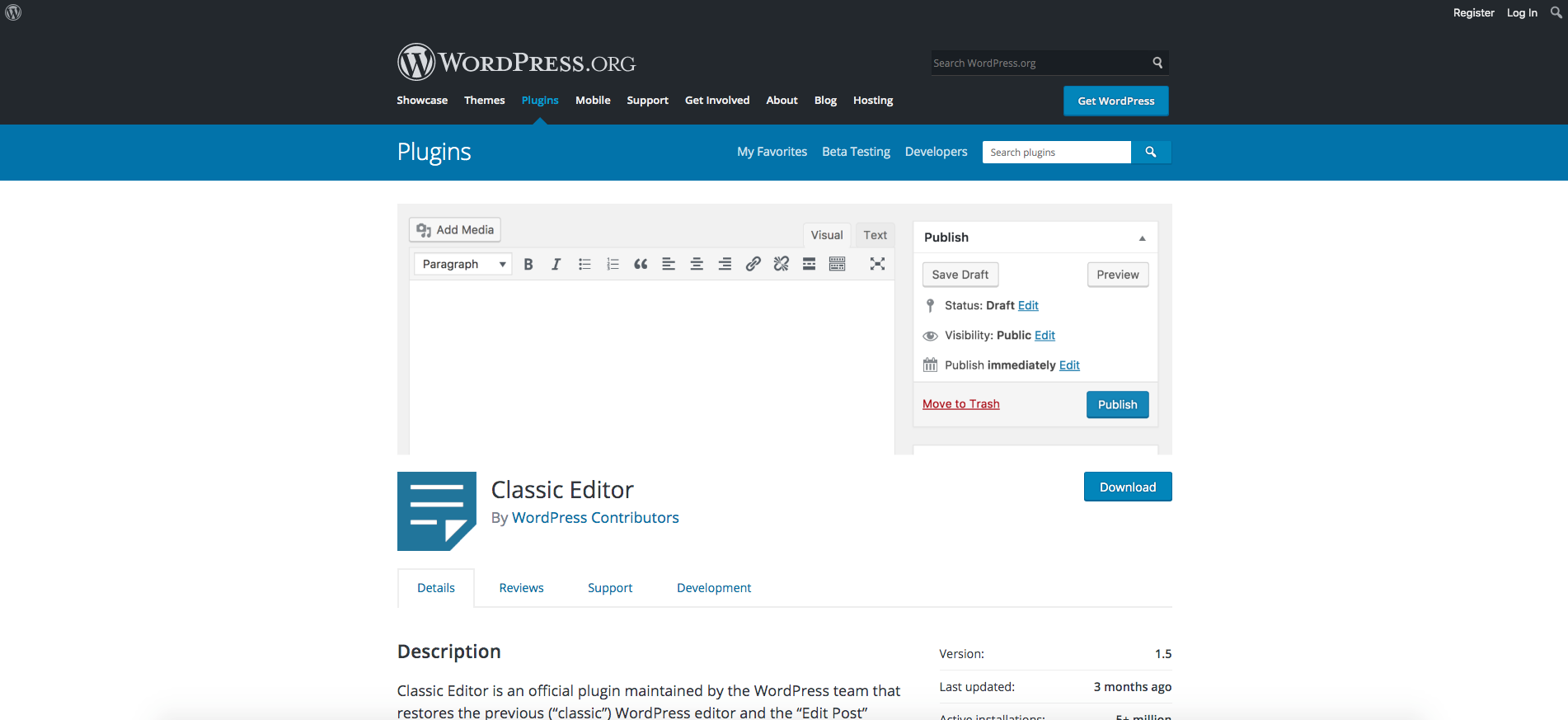Insert a bulleted list
Screen dimensions: 1568x720
(x=584, y=264)
